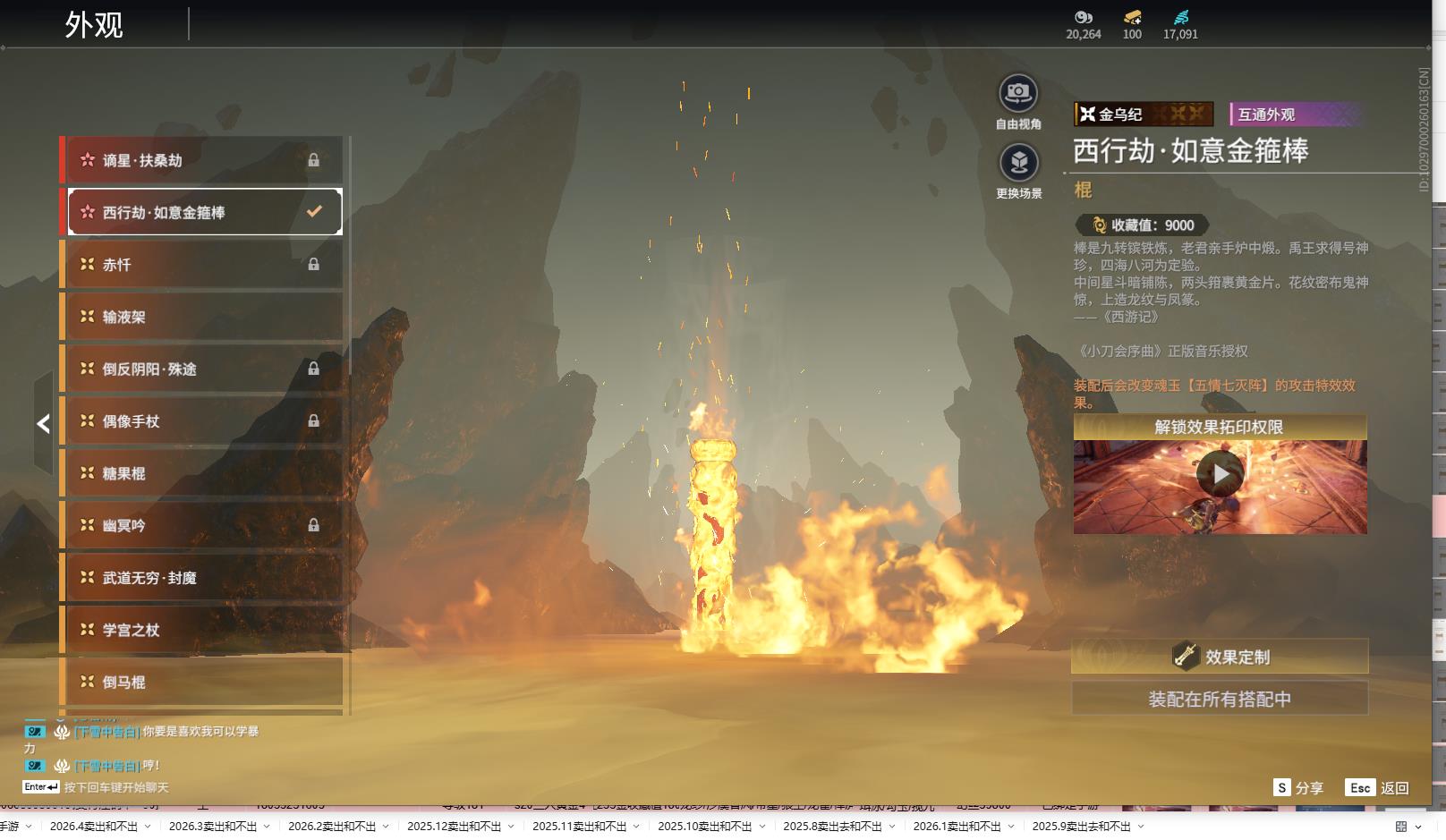Click the 分享 share button
1446x840 pixels.
tap(1298, 788)
